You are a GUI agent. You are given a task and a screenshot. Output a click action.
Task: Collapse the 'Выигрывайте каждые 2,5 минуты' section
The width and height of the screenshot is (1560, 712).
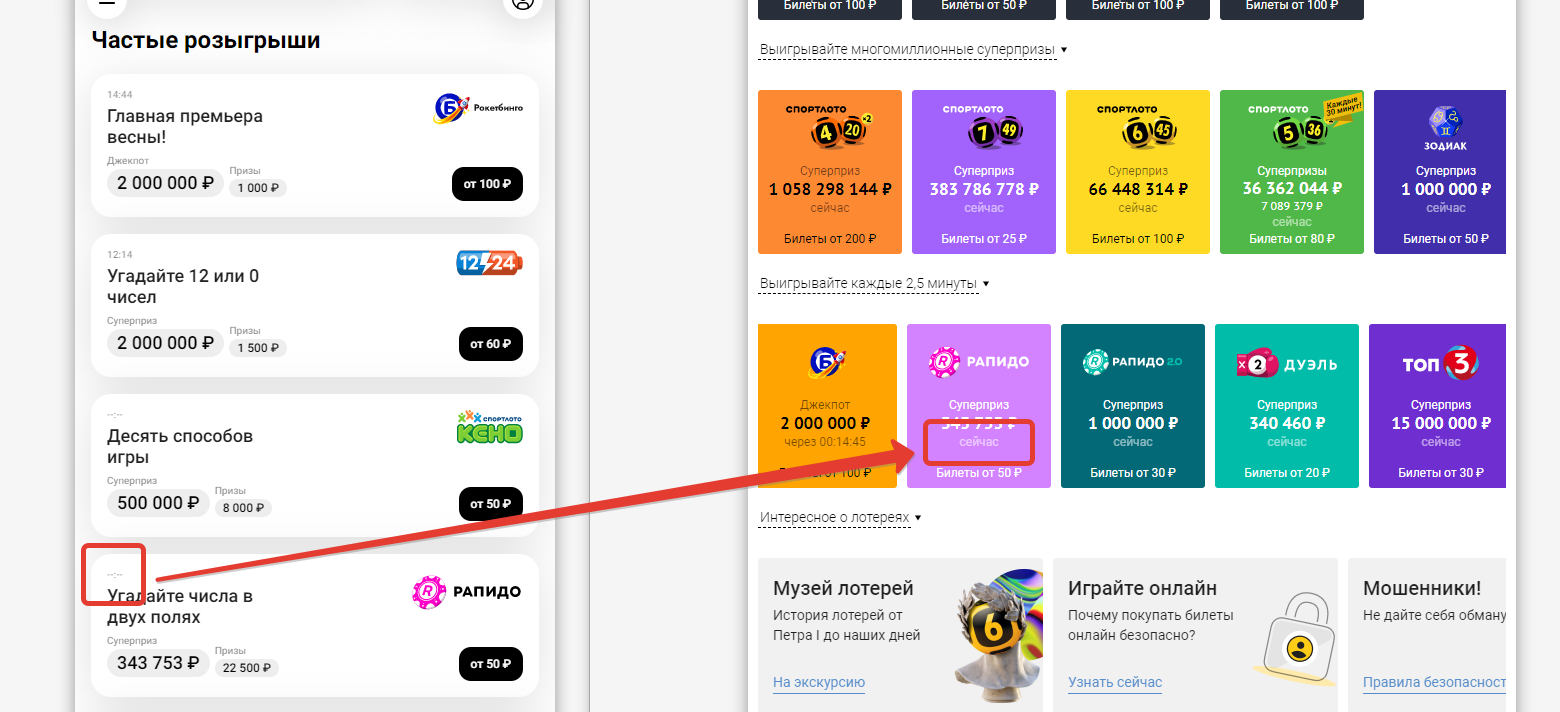pyautogui.click(x=873, y=284)
